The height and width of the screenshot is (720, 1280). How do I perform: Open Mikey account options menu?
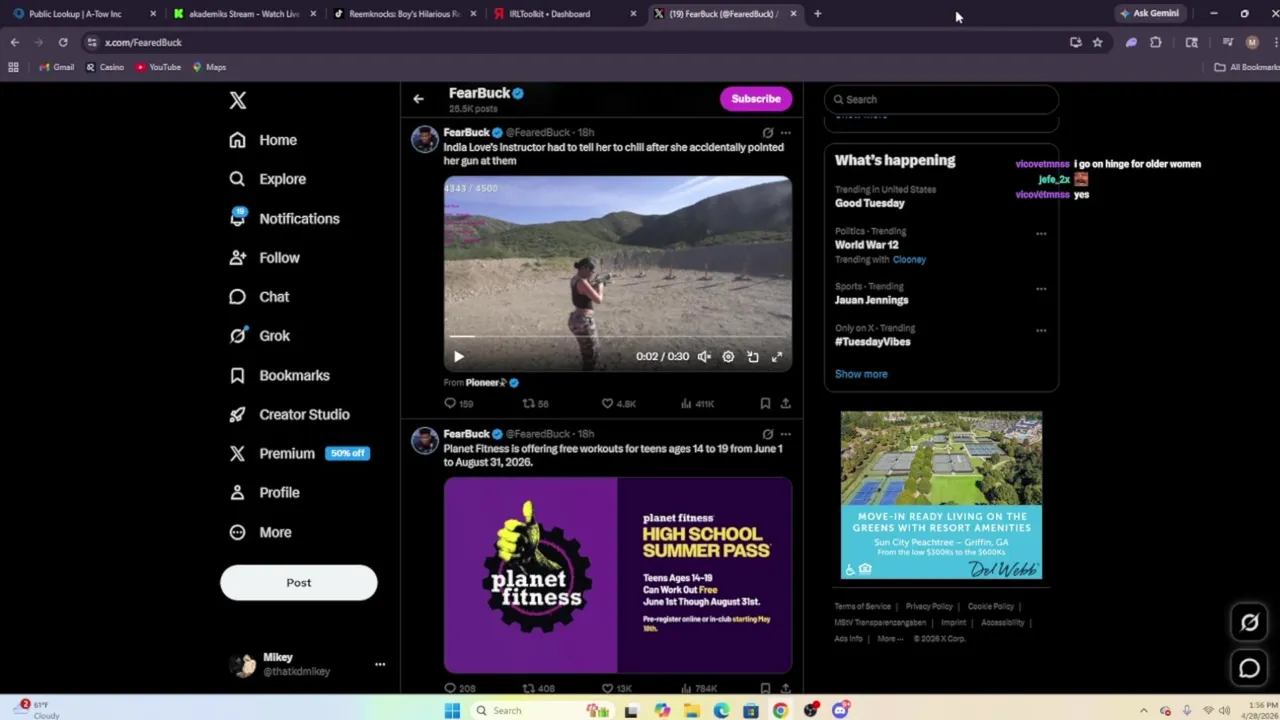click(380, 664)
